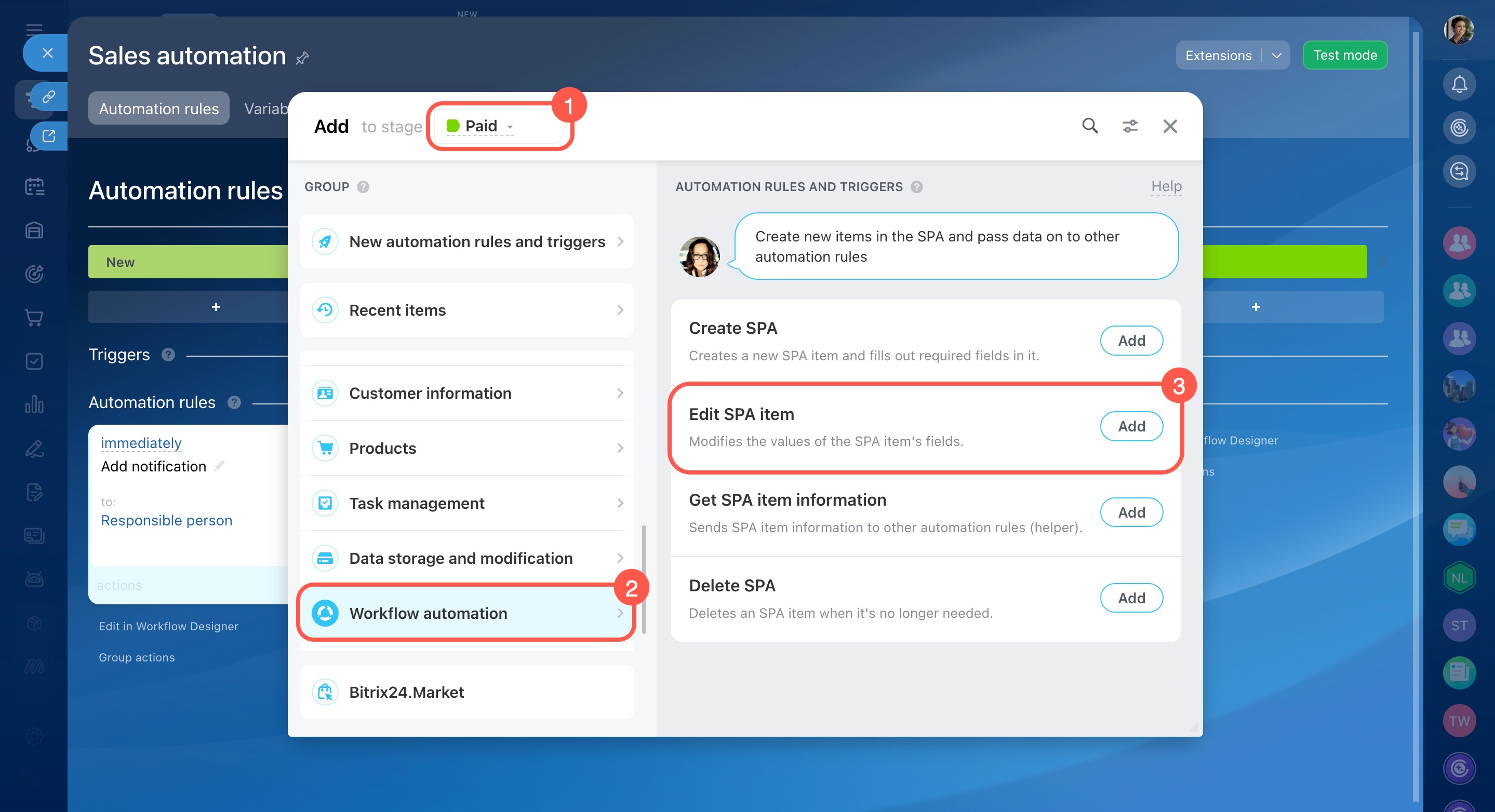Expand the Extensions dropdown arrow
The width and height of the screenshot is (1495, 812).
(x=1276, y=56)
